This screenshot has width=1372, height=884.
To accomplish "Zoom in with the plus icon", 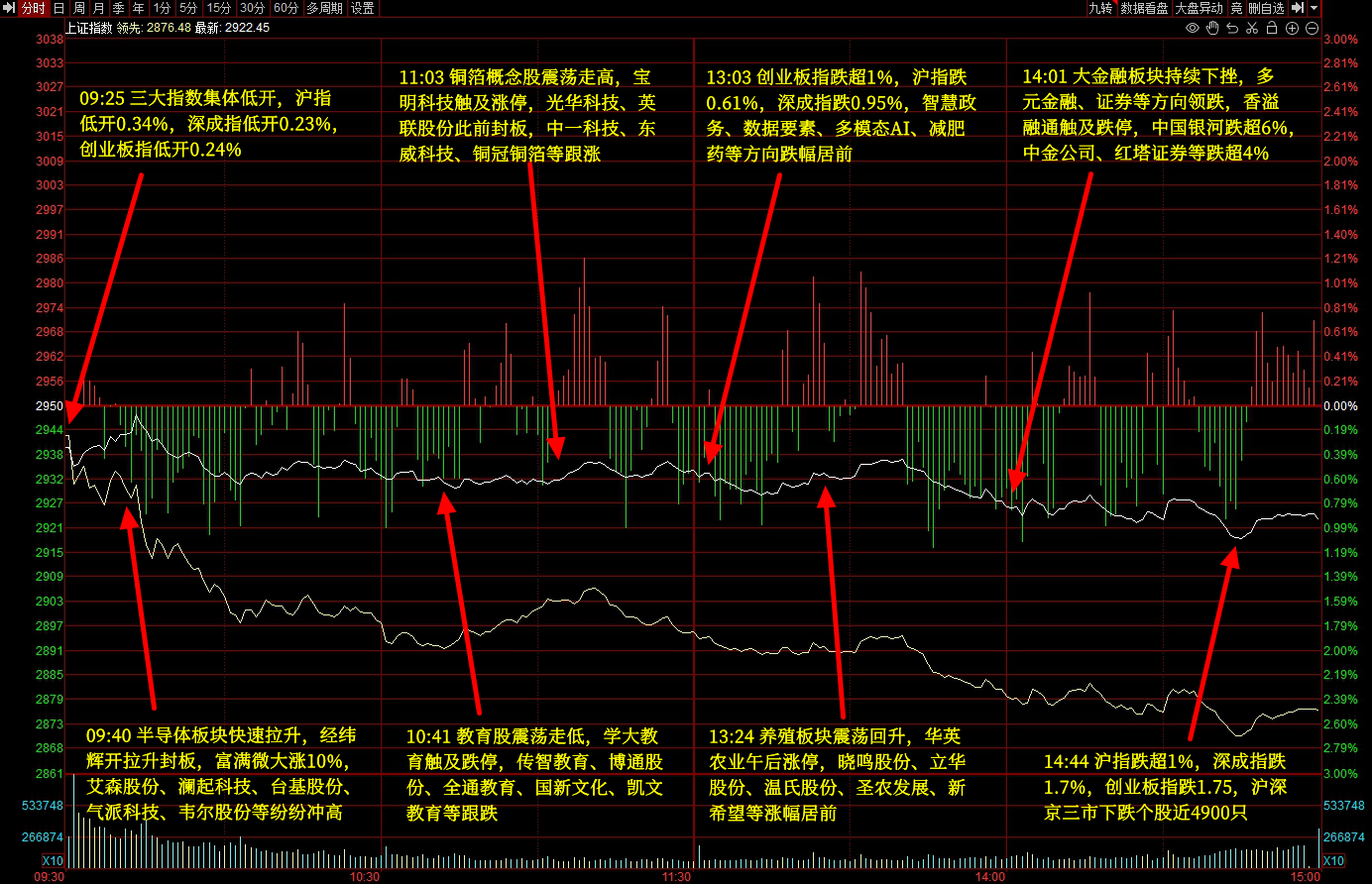I will click(1292, 28).
